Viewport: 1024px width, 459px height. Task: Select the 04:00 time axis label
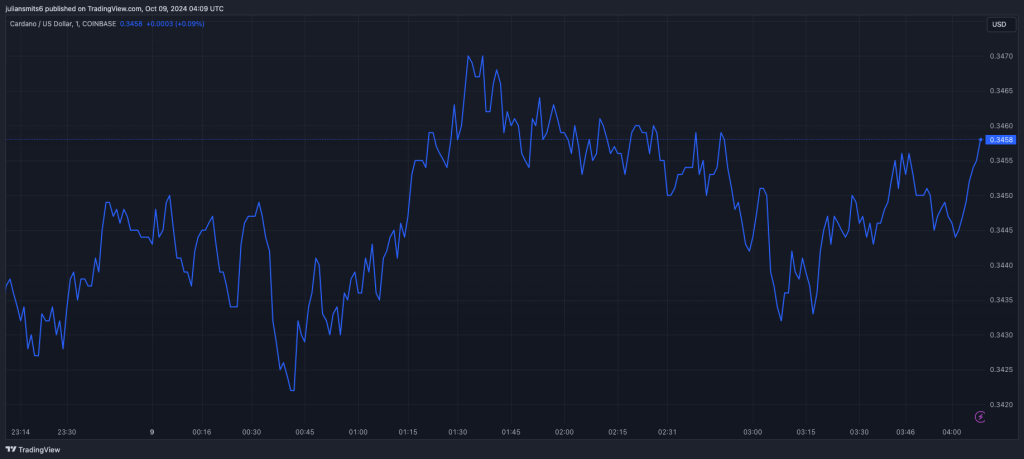pos(952,432)
